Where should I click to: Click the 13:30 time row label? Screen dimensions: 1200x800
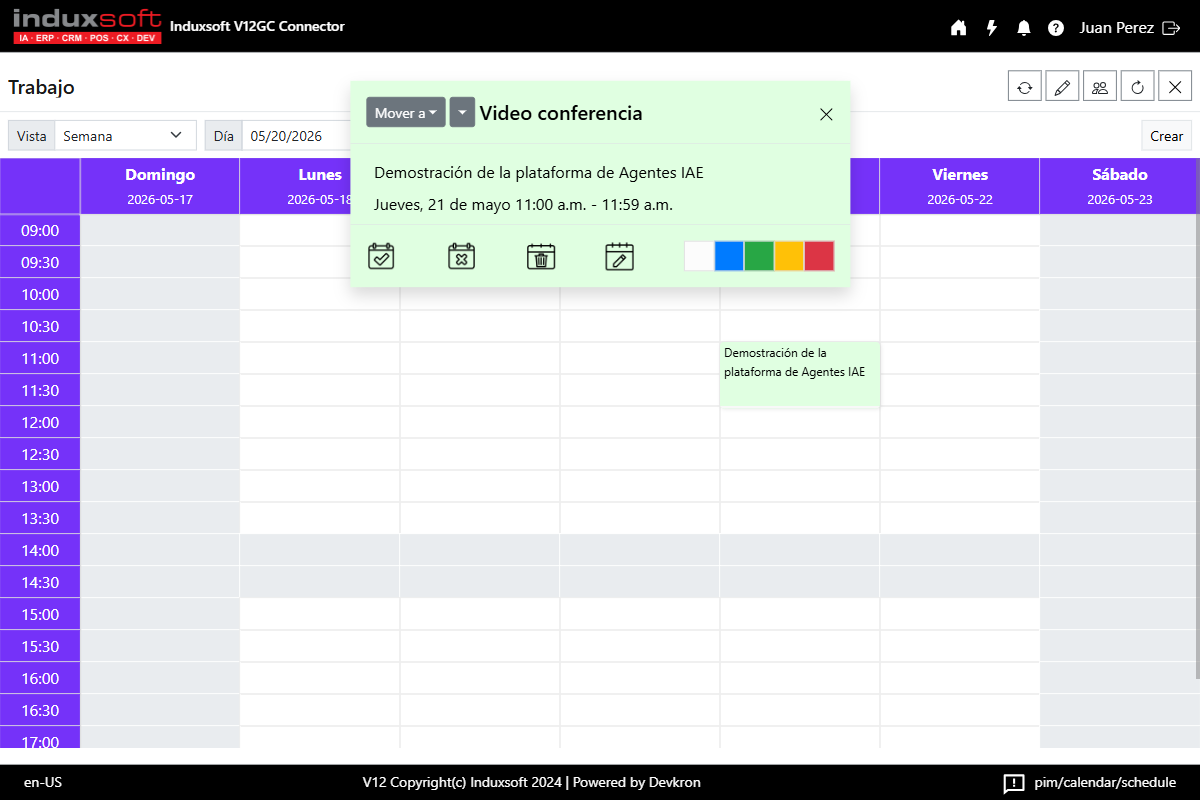pyautogui.click(x=40, y=518)
